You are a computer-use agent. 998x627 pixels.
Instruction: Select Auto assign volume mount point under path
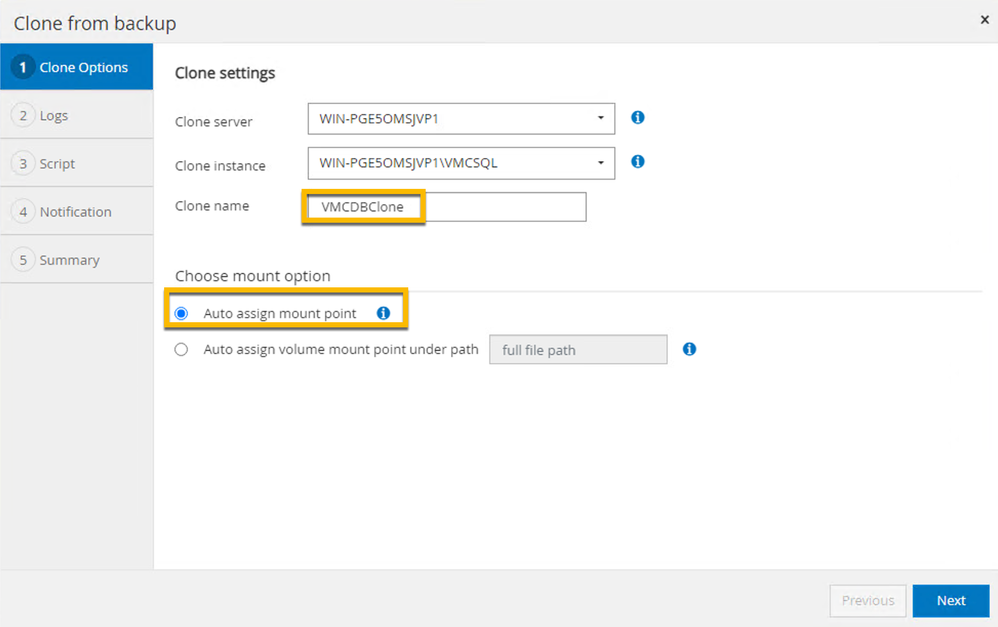181,349
